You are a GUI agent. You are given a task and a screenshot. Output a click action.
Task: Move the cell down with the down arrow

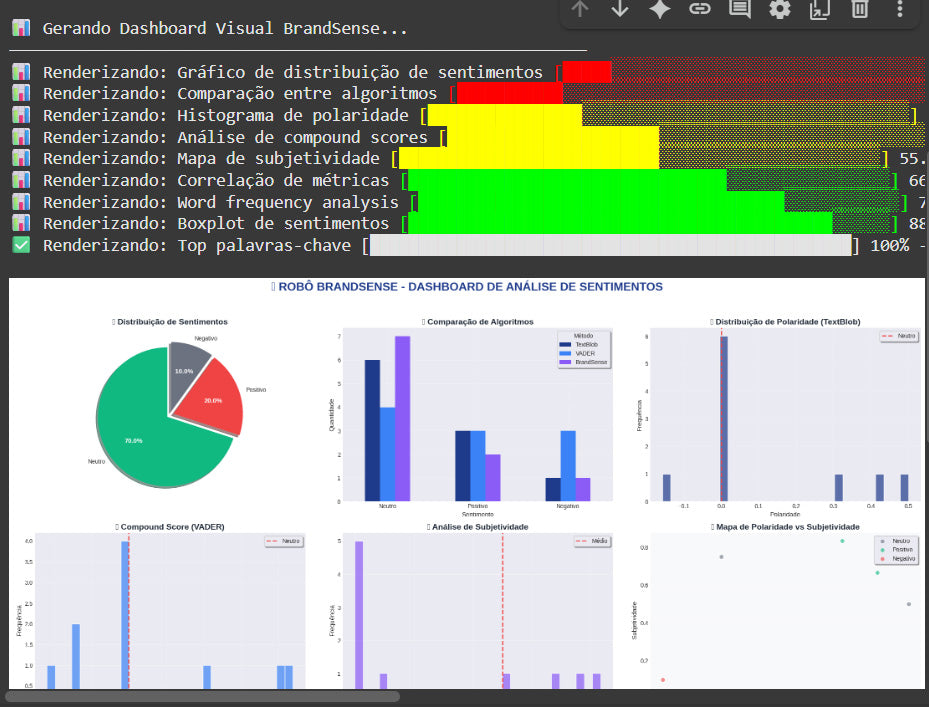pyautogui.click(x=620, y=9)
